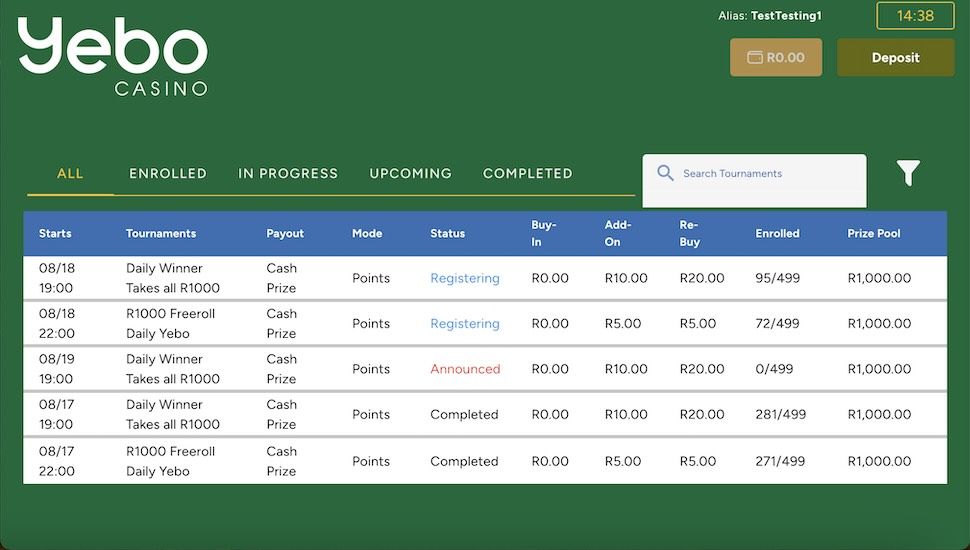
Task: Click the 08/18 19:00 start time
Action: [x=56, y=278]
